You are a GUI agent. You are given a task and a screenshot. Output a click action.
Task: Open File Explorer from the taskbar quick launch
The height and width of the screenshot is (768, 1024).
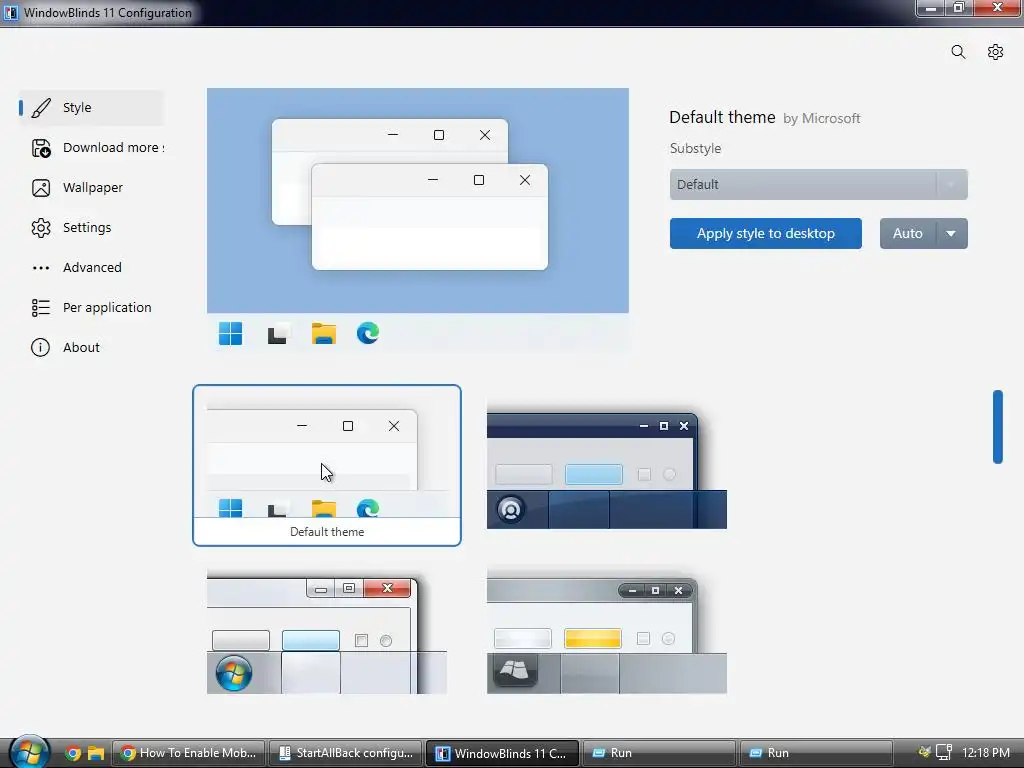tap(96, 753)
